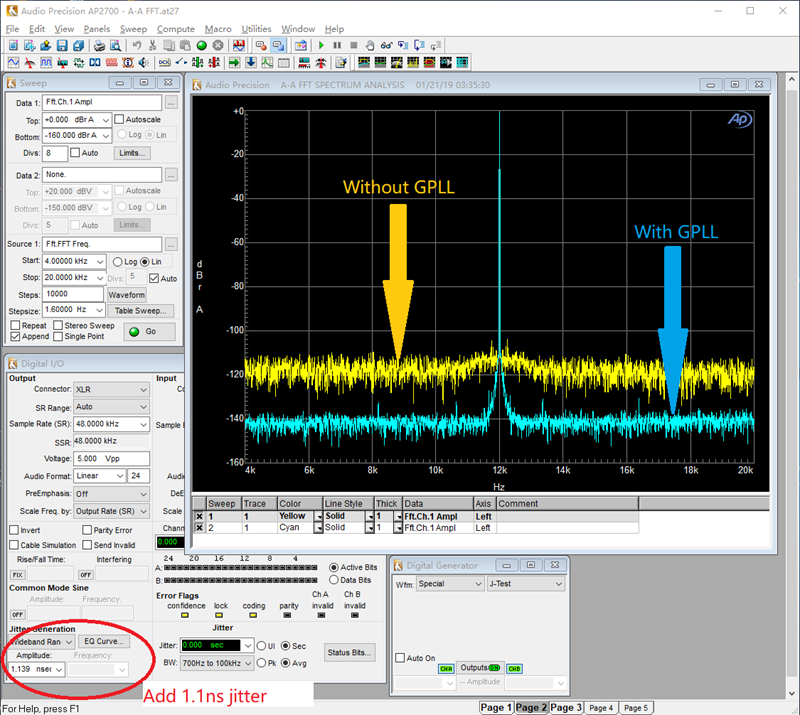
Task: Open the Compute menu
Action: tap(176, 29)
